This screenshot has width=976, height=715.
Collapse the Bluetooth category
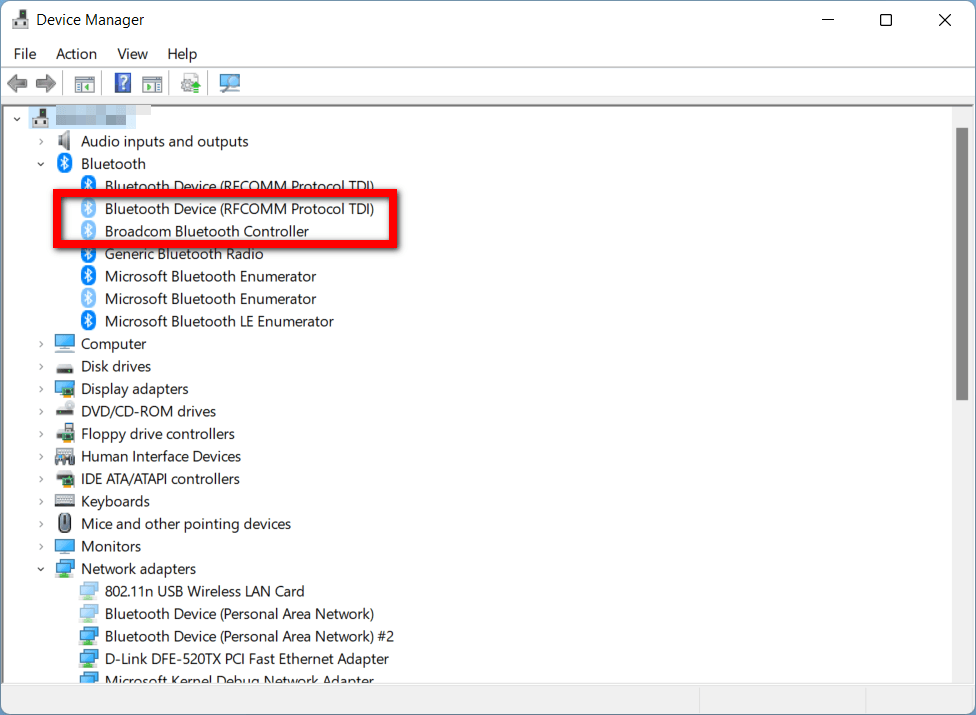(x=41, y=164)
